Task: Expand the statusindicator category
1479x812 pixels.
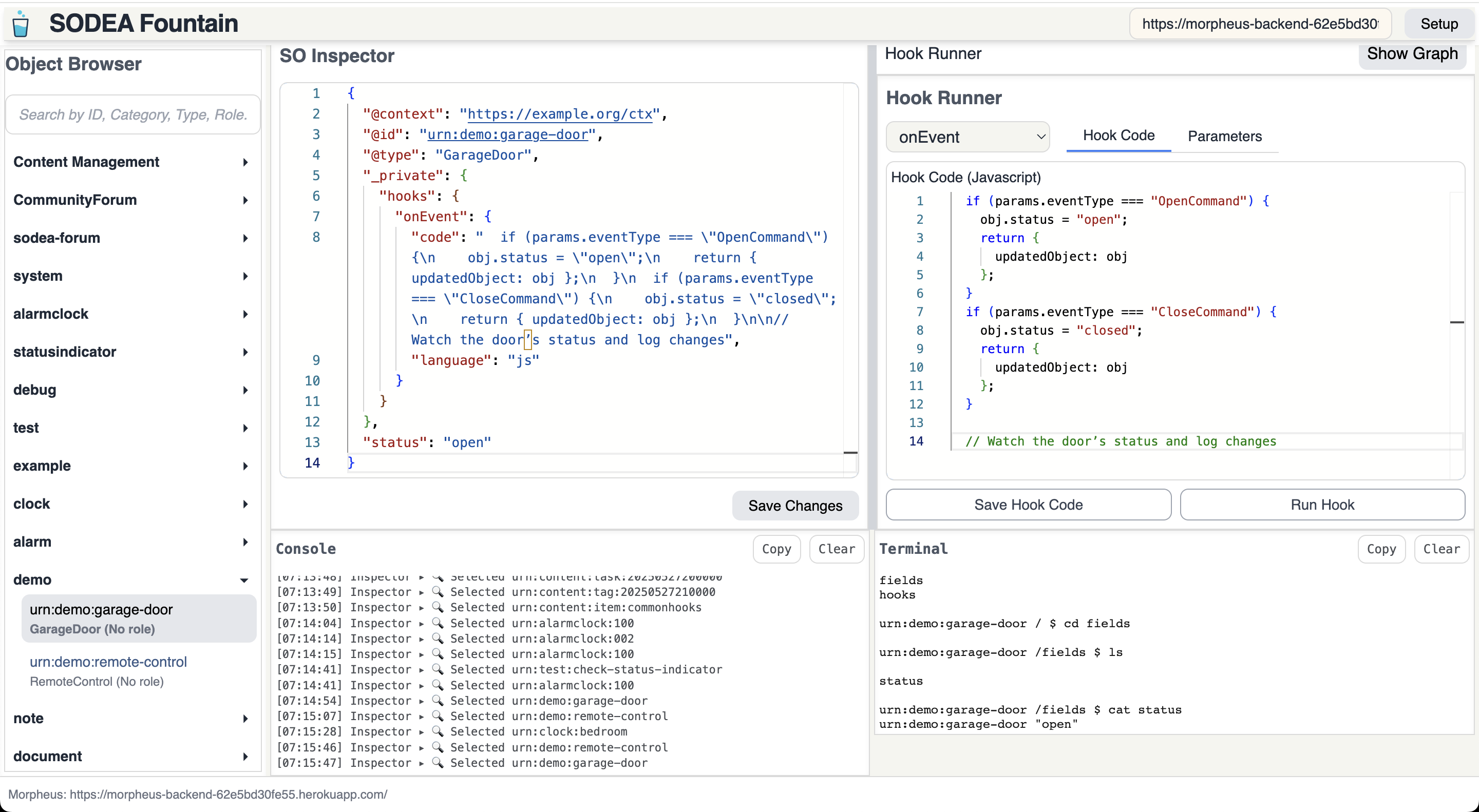Action: pyautogui.click(x=132, y=352)
